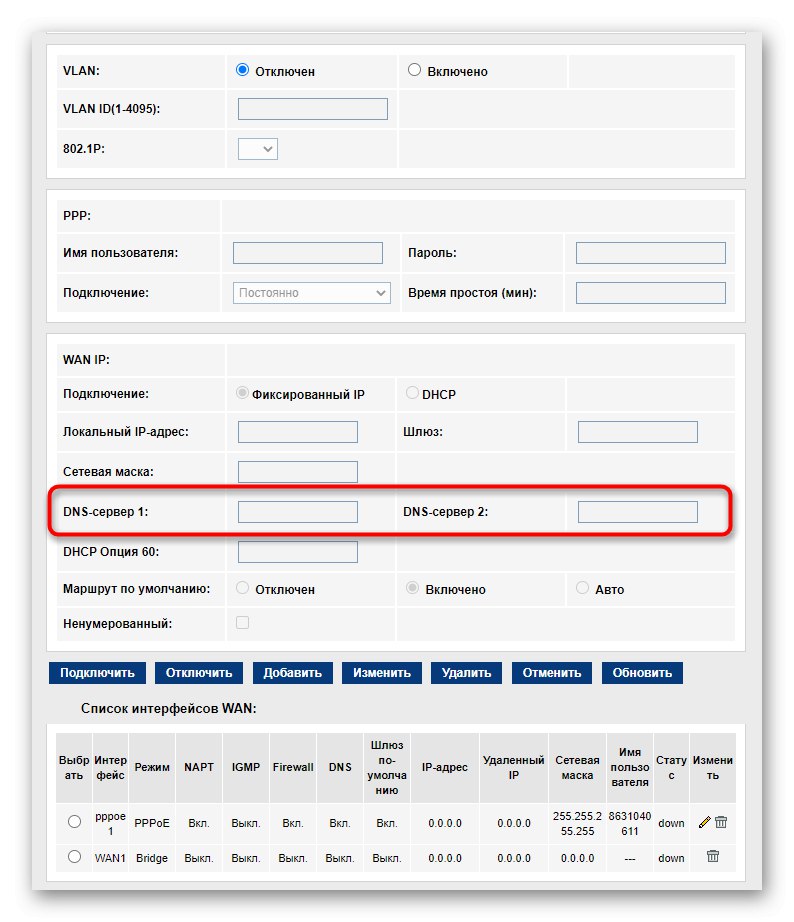Focus the VLAN ID input field

(x=313, y=109)
